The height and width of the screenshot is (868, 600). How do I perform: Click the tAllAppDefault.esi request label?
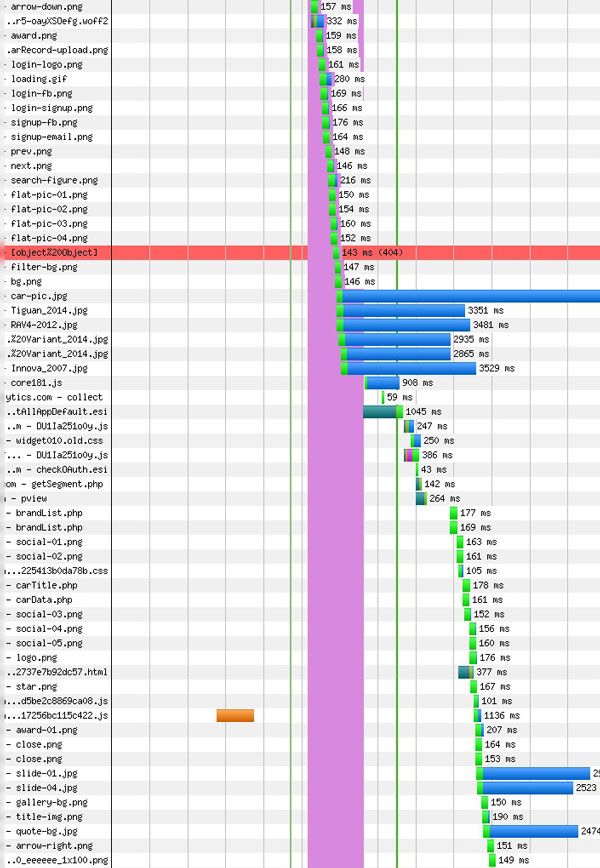click(x=58, y=411)
